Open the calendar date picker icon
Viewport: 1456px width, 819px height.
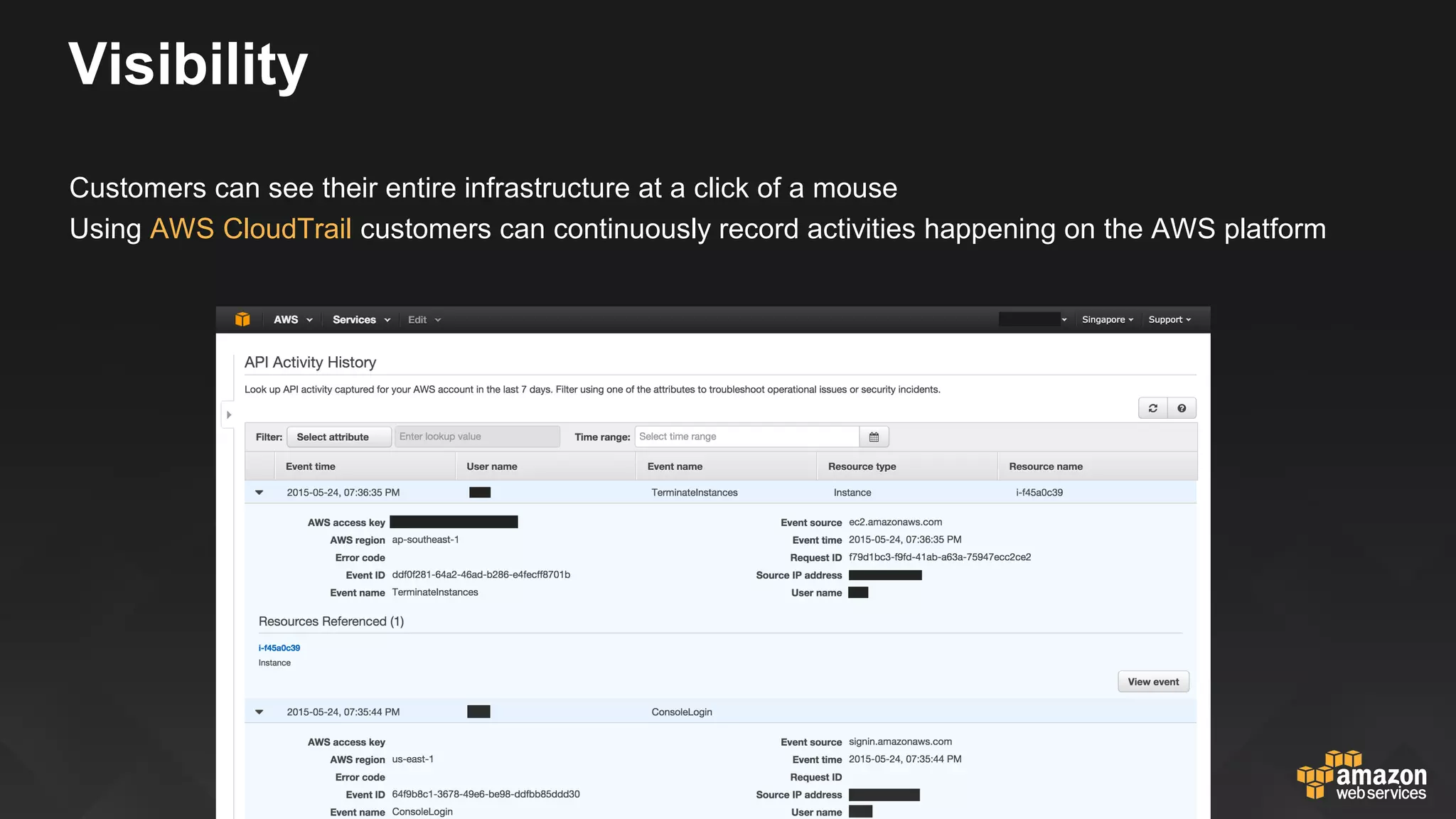pos(874,437)
